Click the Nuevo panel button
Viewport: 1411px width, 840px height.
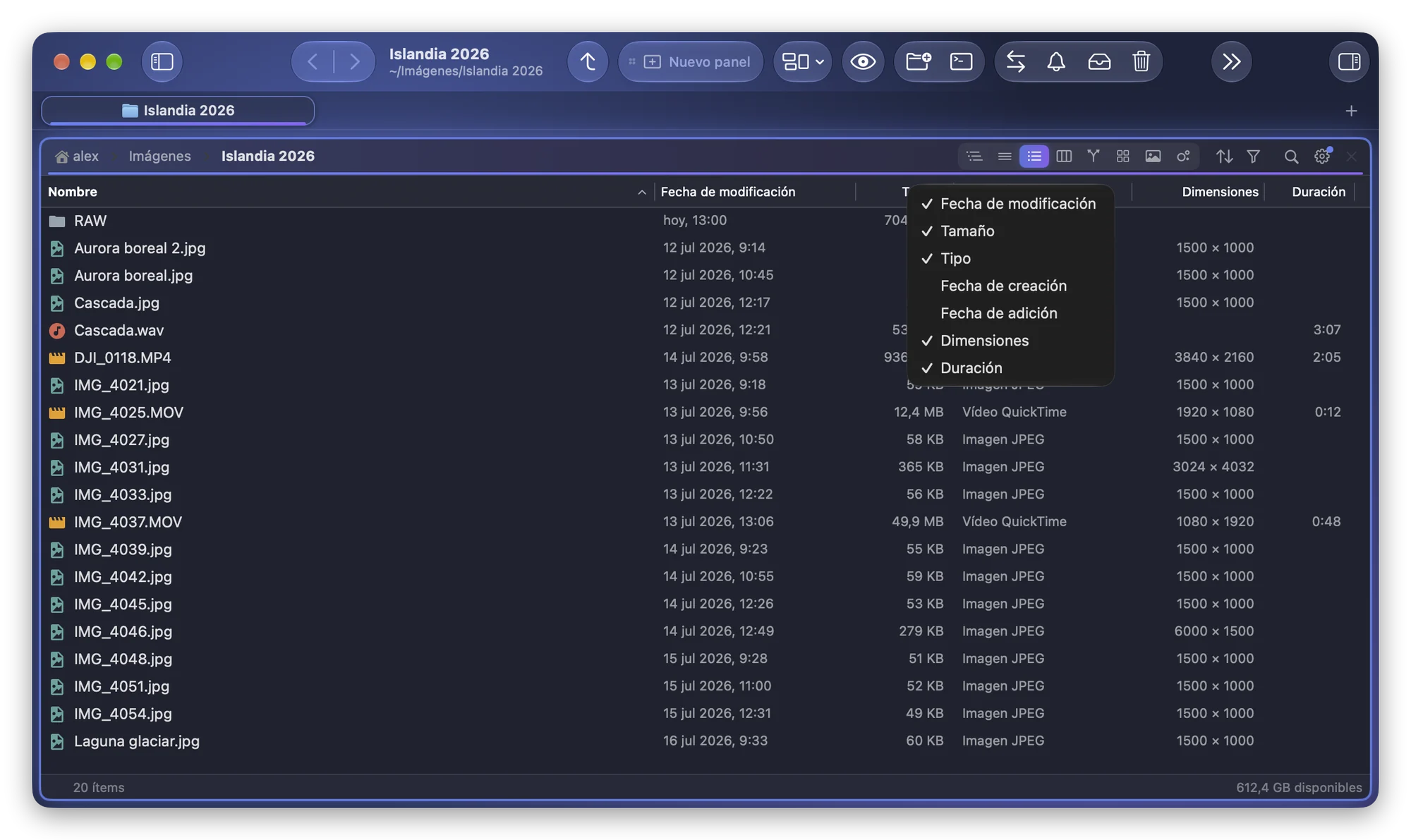[691, 61]
